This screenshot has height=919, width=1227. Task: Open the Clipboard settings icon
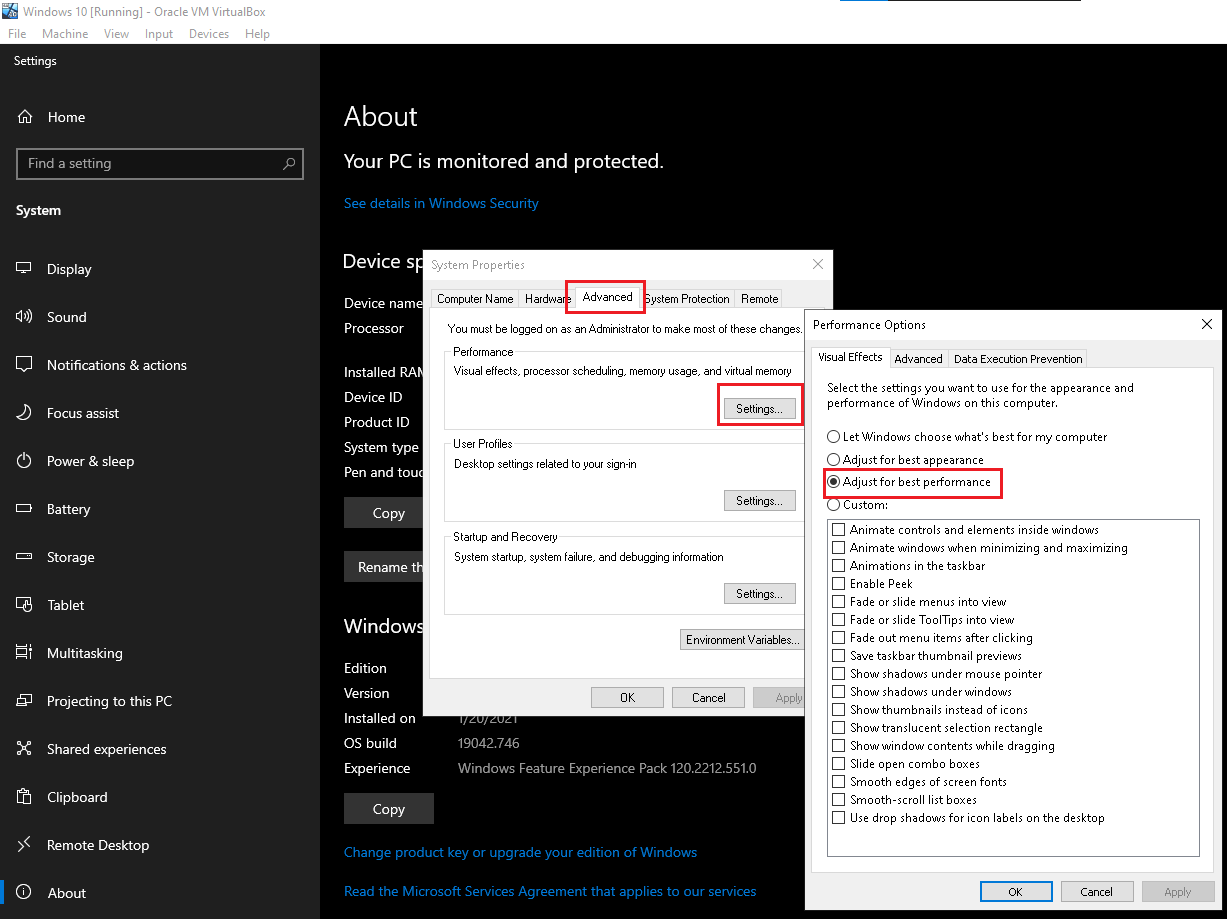click(25, 797)
